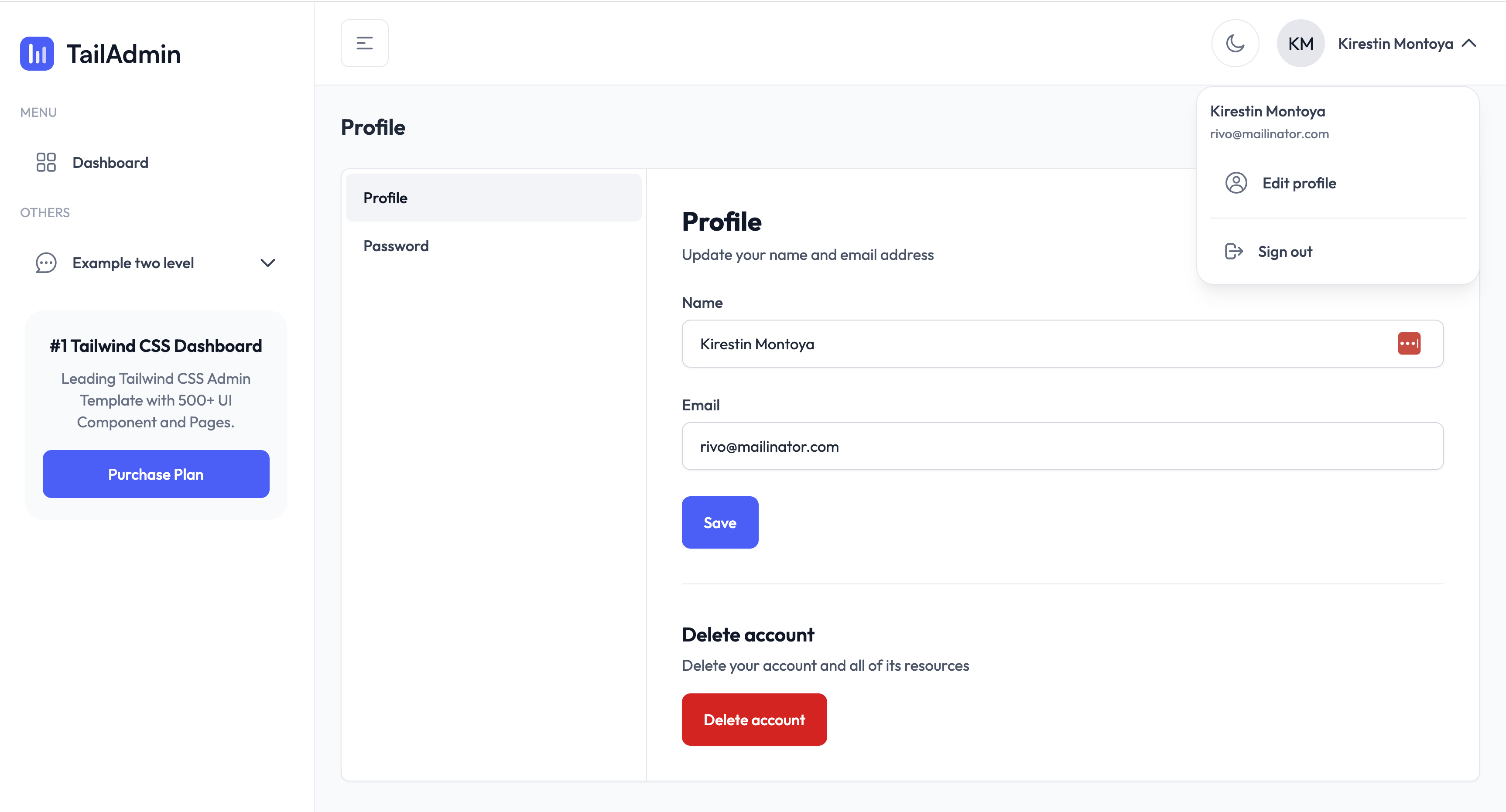Click the chat bubble icon in sidebar

[46, 263]
